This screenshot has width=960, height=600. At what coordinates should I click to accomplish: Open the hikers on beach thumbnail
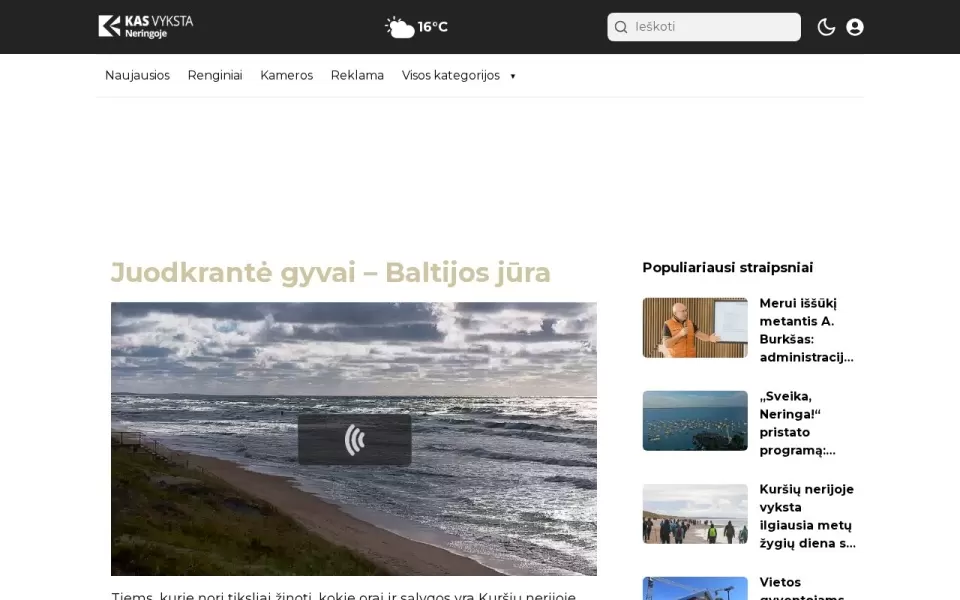point(695,514)
